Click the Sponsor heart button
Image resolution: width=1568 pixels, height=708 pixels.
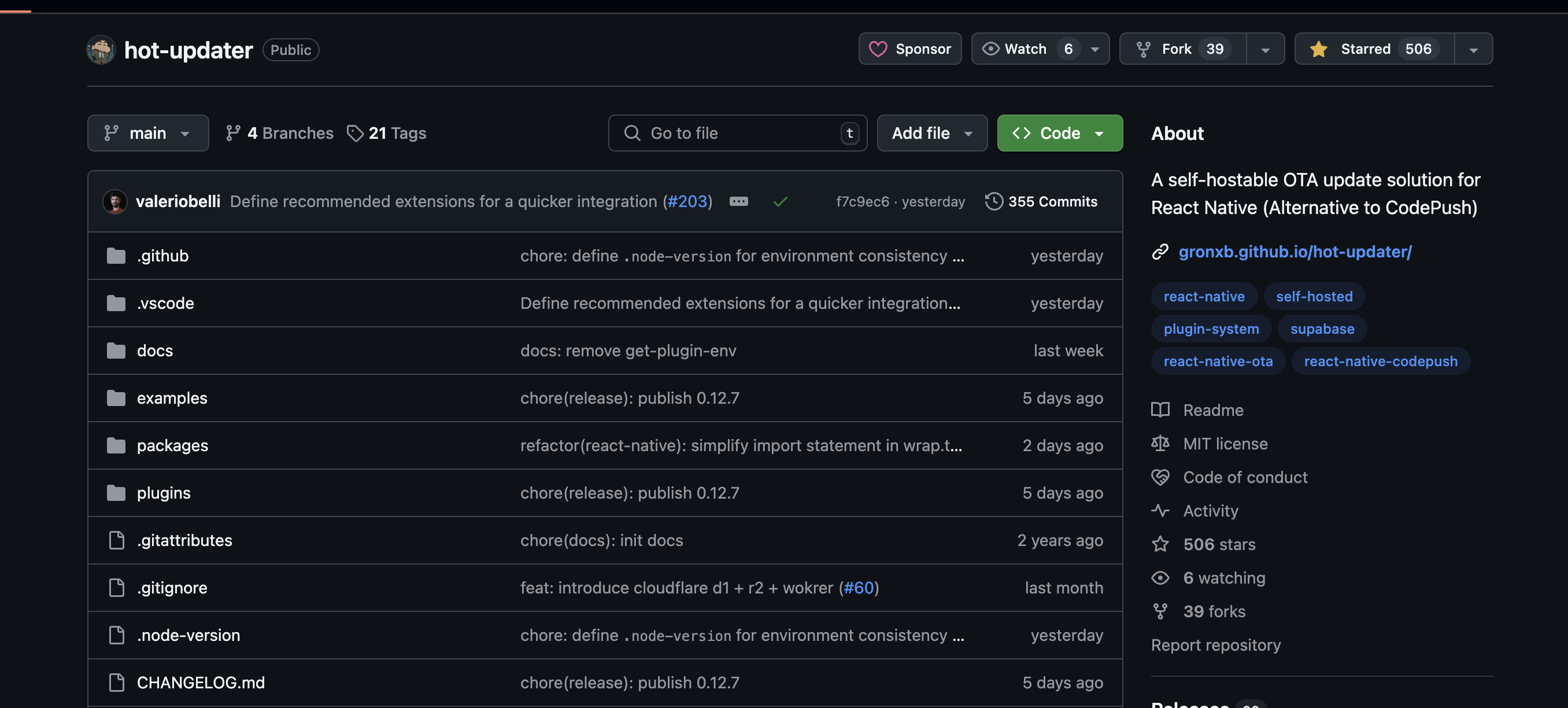pos(909,49)
